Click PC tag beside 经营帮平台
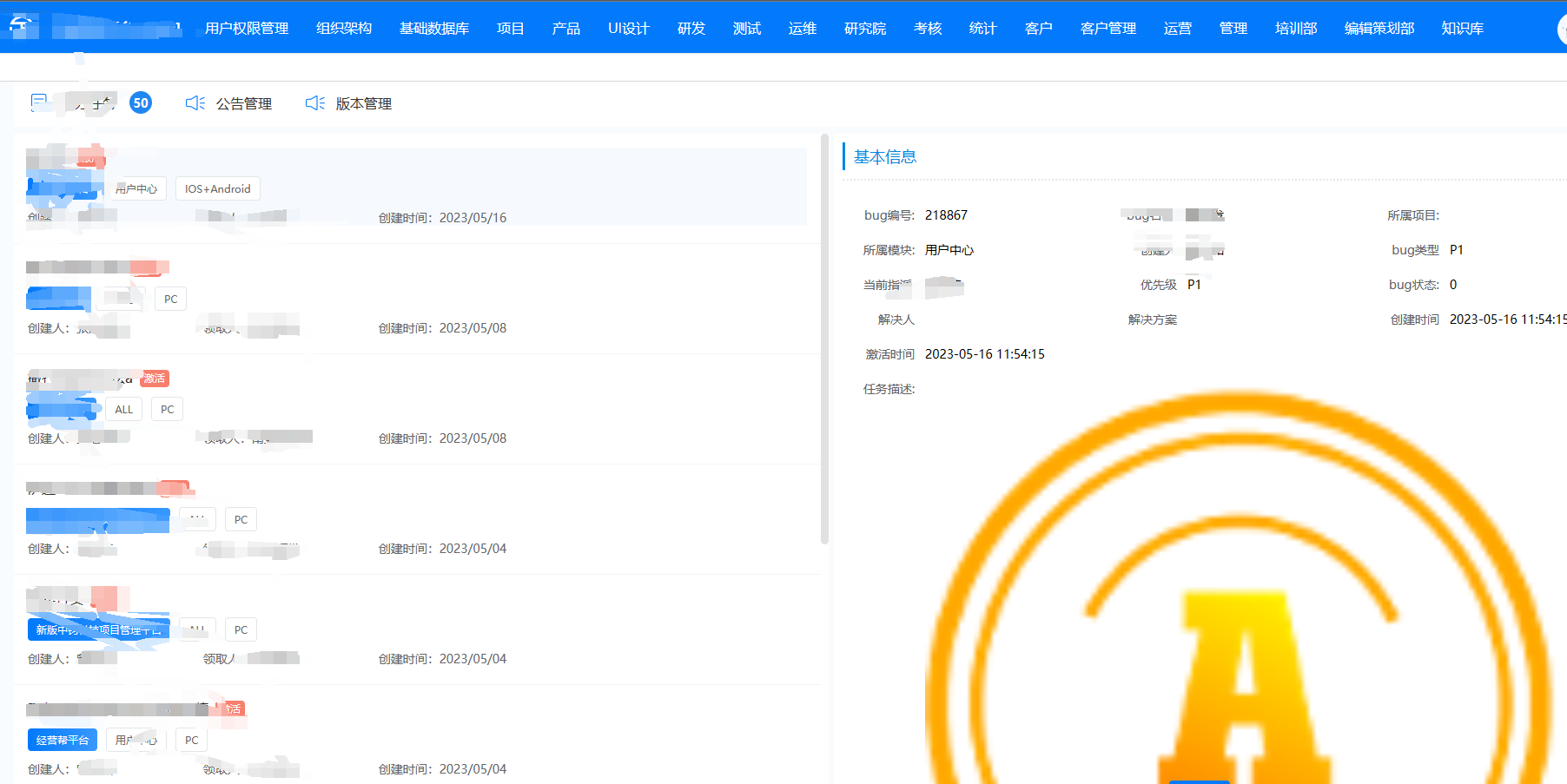 [x=192, y=740]
